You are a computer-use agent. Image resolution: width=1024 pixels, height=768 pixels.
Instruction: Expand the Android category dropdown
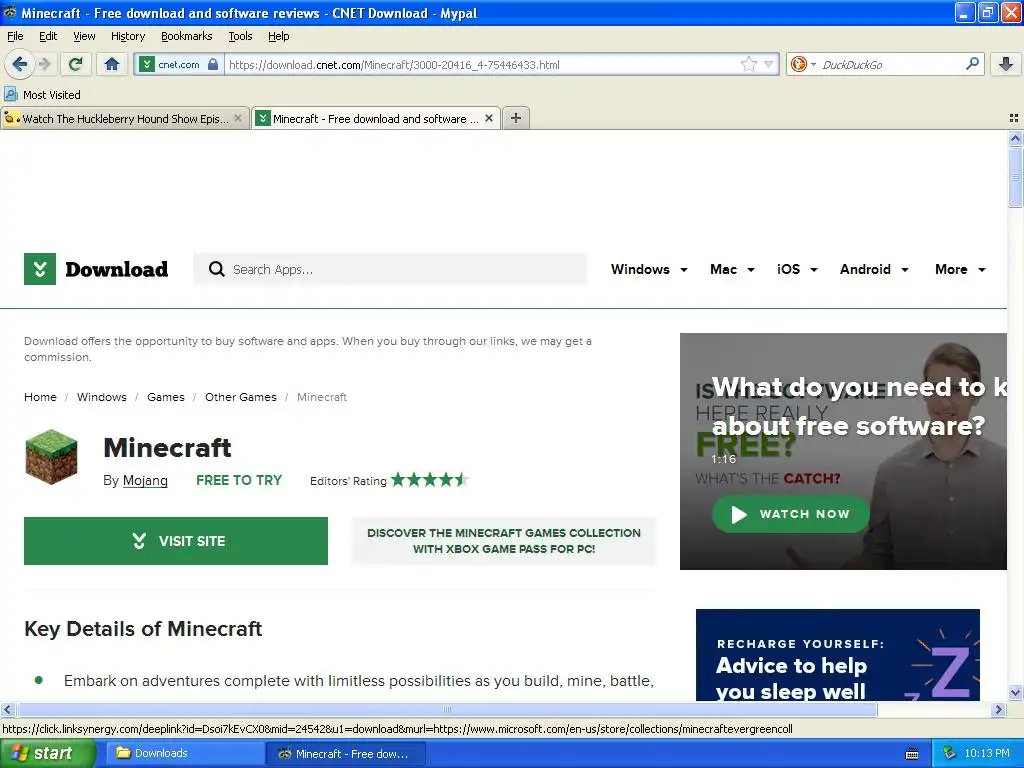pyautogui.click(x=874, y=269)
